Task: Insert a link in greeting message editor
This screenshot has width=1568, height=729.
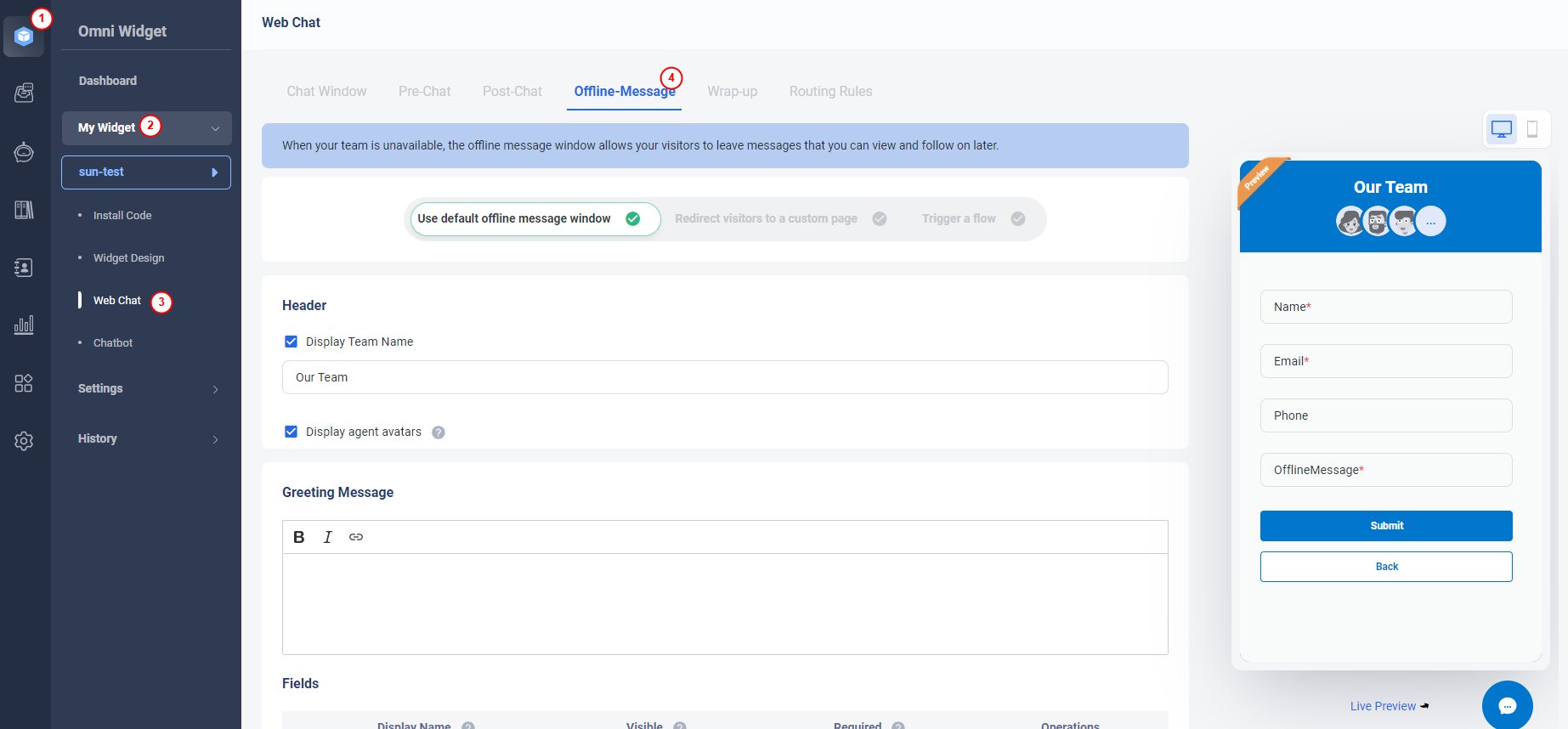Action: pyautogui.click(x=356, y=537)
